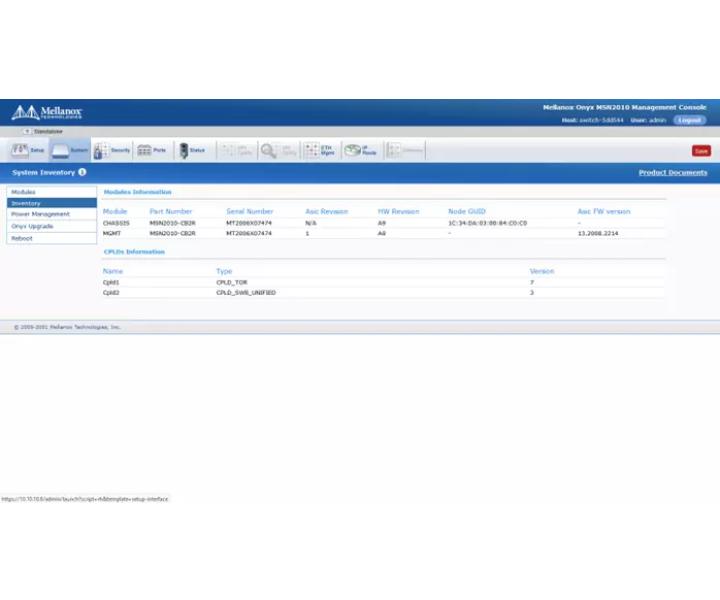Go to the Ports section

pos(152,150)
